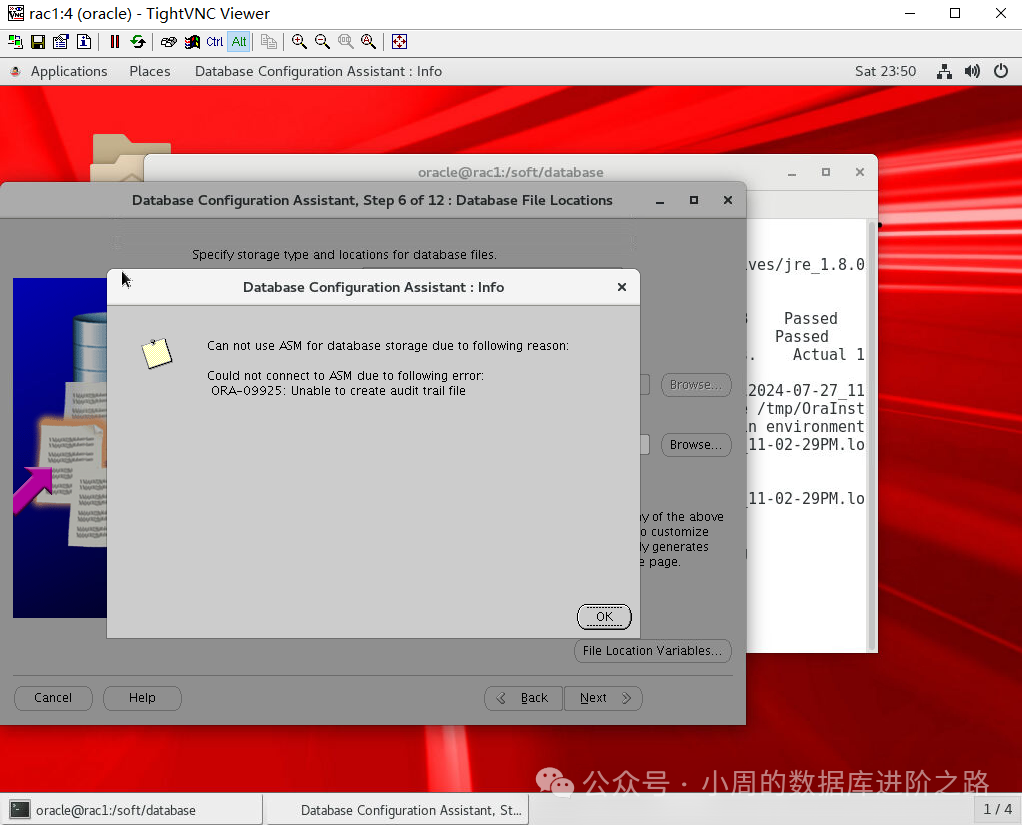1022x825 pixels.
Task: Click the database illustration image in DBCA
Action: click(60, 448)
